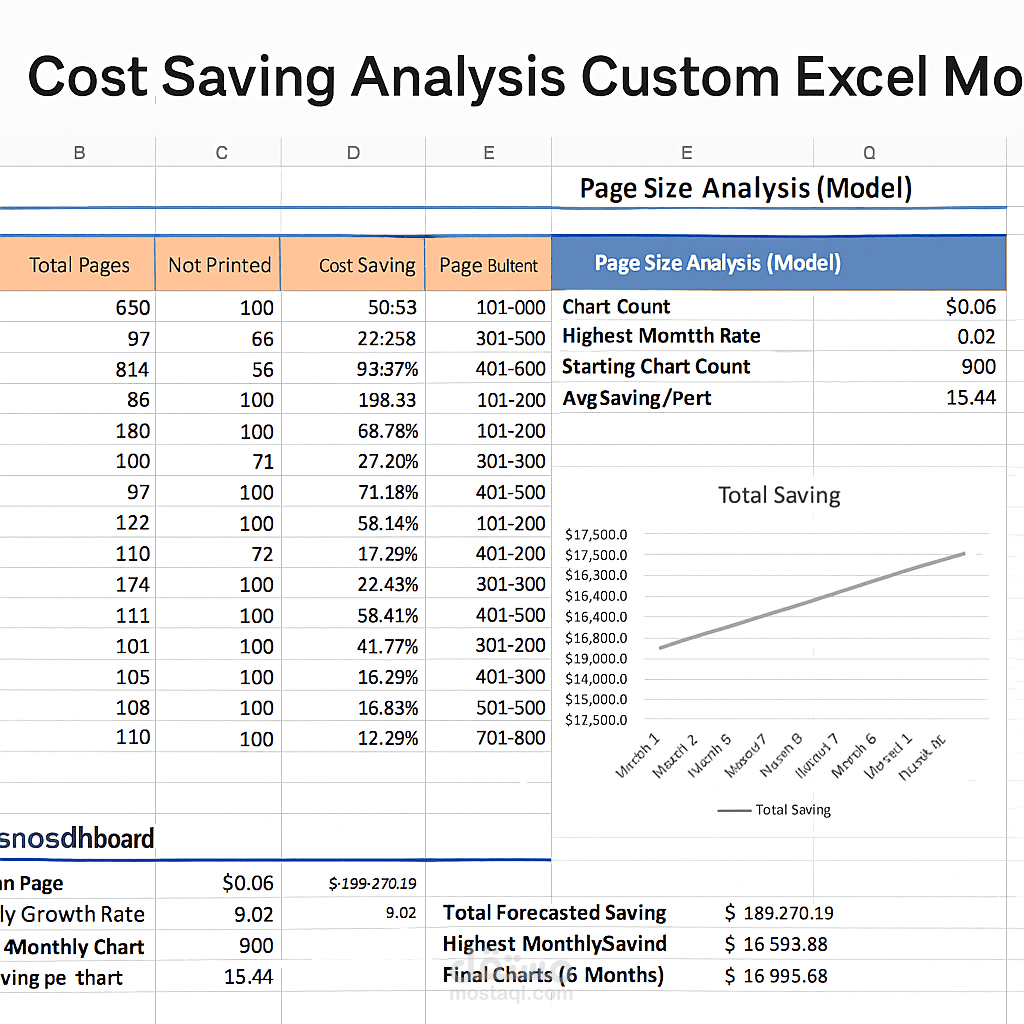The width and height of the screenshot is (1024, 1024).
Task: Select the '$-199-270.19' italic cell
Action: pyautogui.click(x=372, y=884)
